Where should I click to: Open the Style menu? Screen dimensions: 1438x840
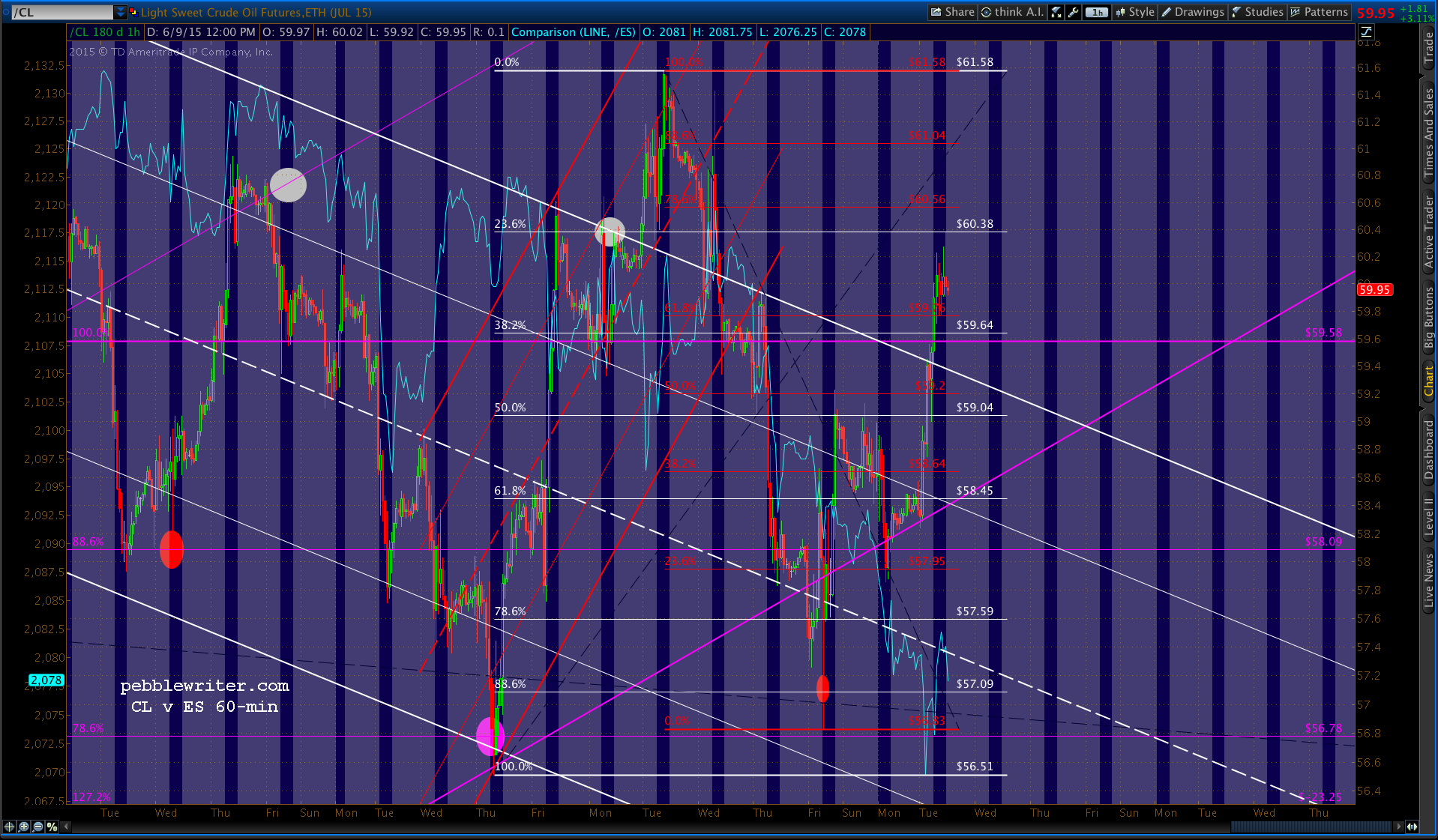1135,12
